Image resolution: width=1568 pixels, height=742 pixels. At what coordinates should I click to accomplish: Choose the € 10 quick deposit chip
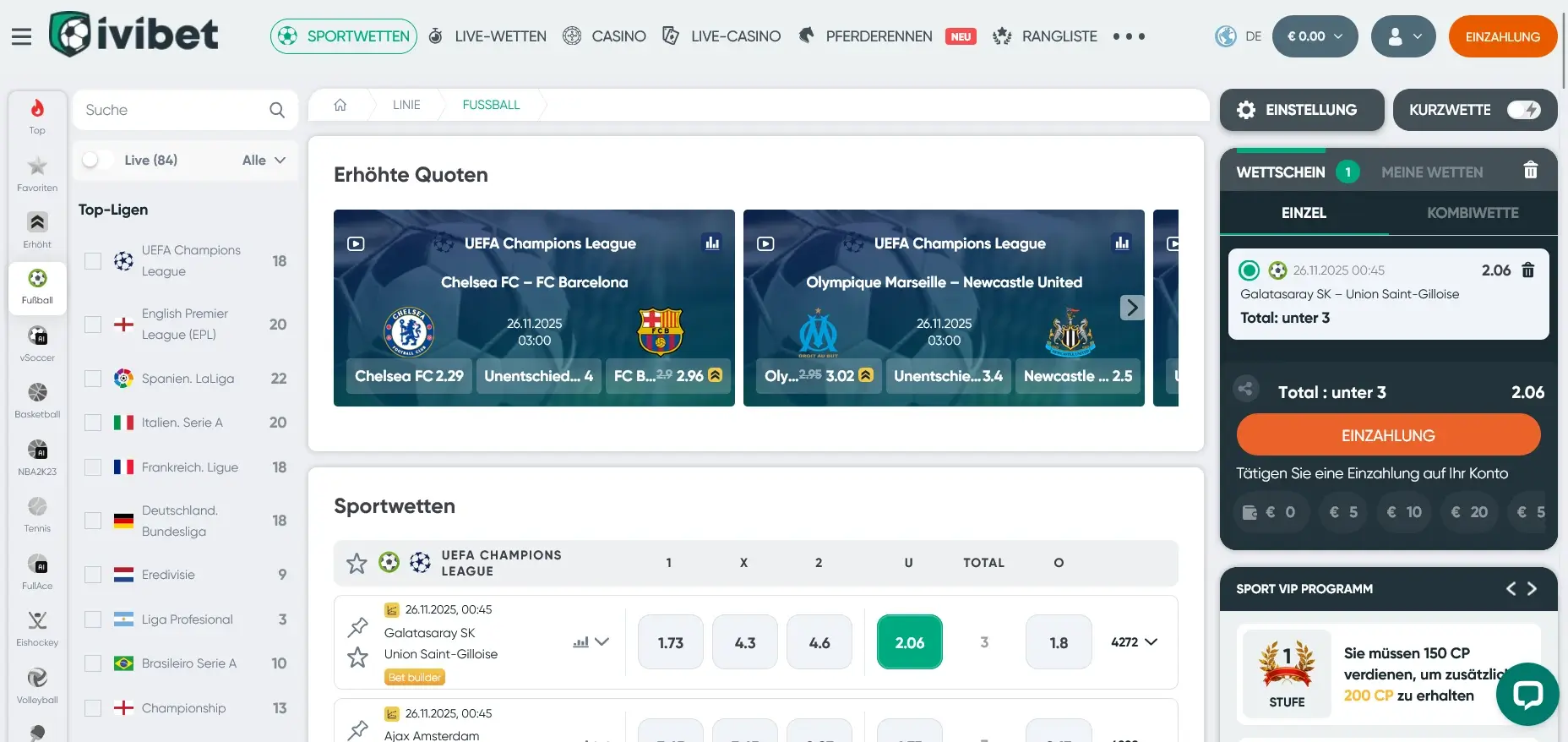[1404, 512]
